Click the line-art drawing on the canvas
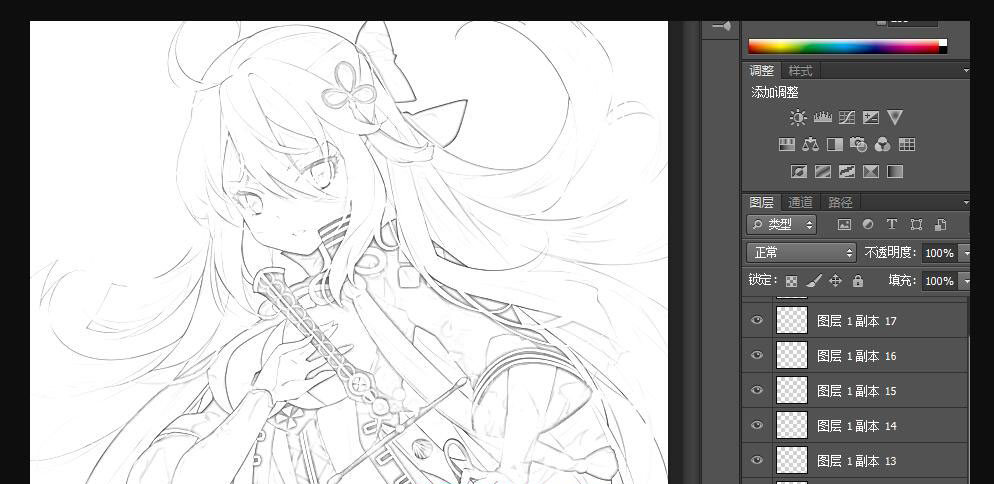 pos(349,252)
